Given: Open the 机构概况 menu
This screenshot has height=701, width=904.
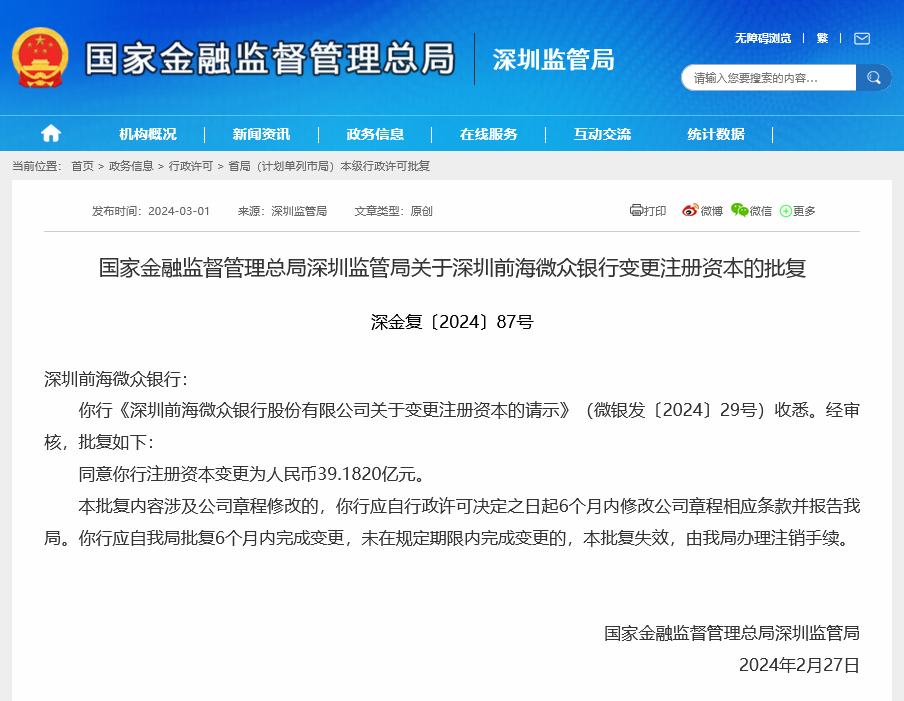Looking at the screenshot, I should coord(148,134).
